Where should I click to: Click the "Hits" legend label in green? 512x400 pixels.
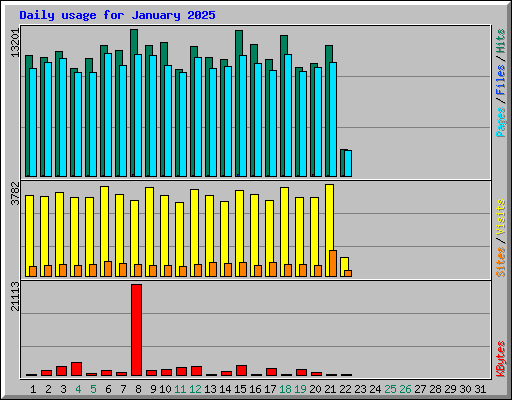(501, 41)
